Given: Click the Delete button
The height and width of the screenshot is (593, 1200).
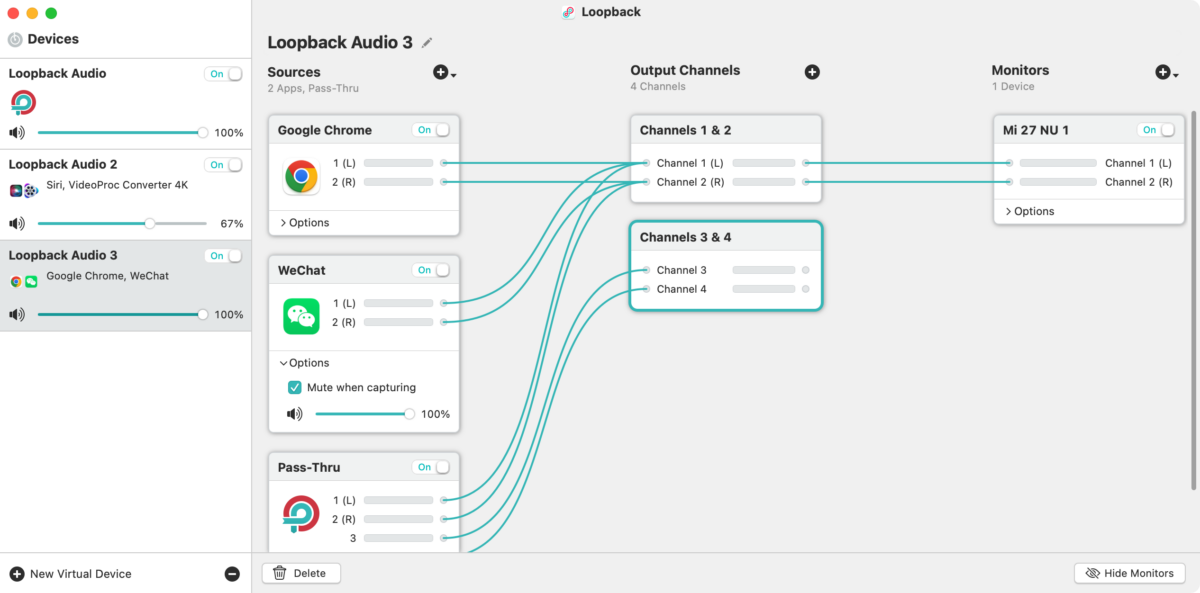Looking at the screenshot, I should point(301,573).
